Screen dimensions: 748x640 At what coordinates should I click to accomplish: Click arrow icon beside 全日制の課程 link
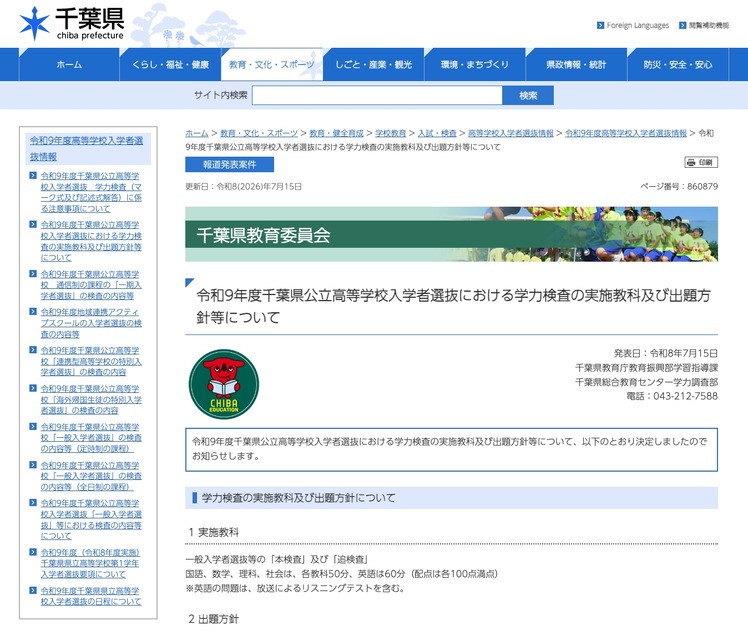coord(33,465)
